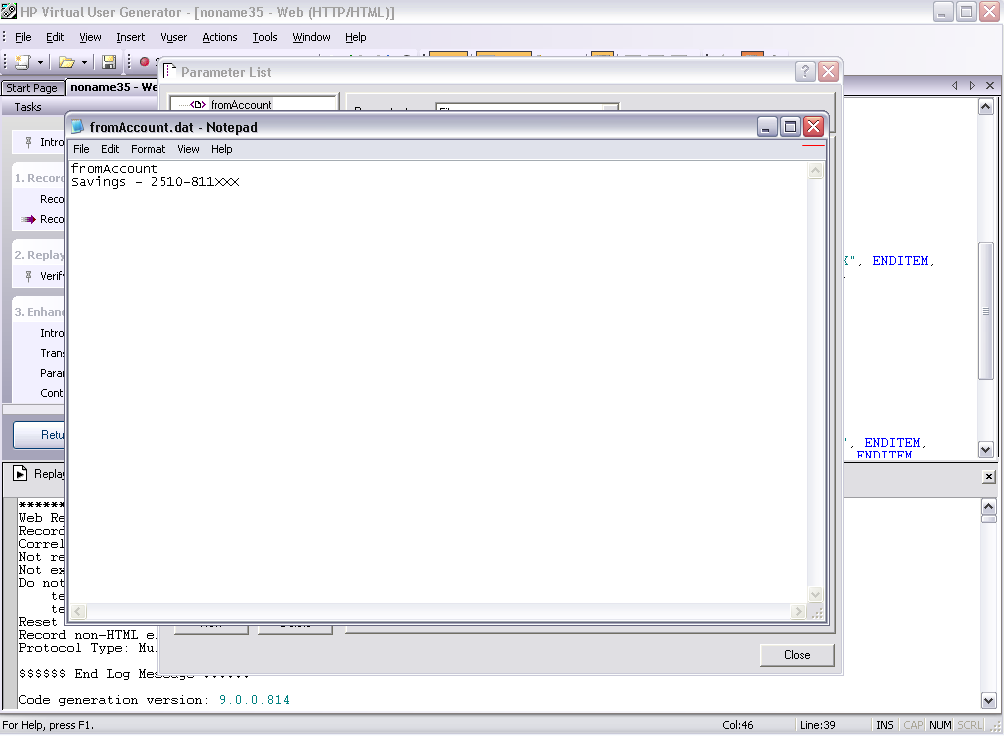Open the Content Checks task under Enhancements
The image size is (1004, 736).
pyautogui.click(x=52, y=393)
